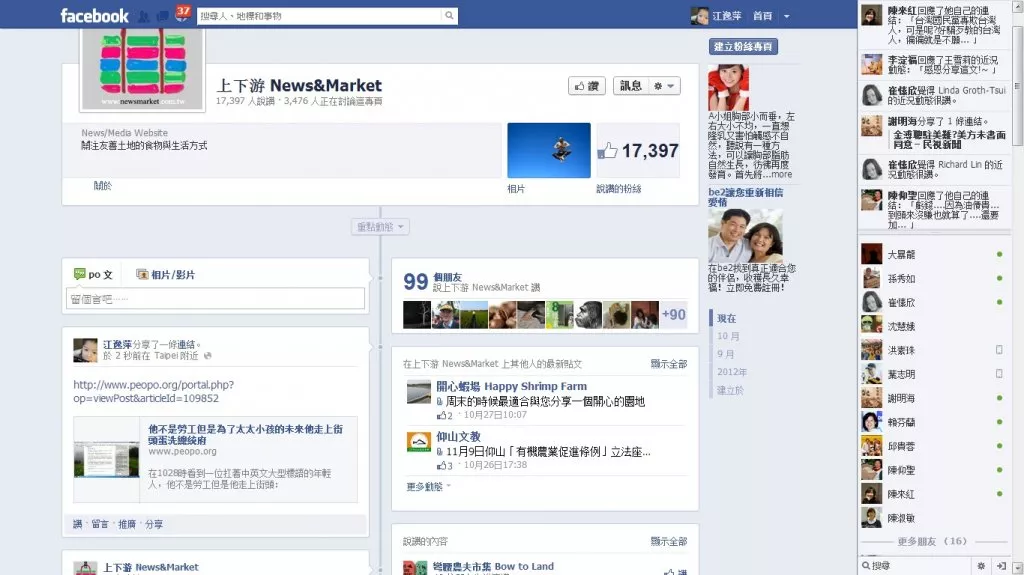Open the gear settings dropdown beside 訊息
1024x575 pixels.
click(x=664, y=86)
